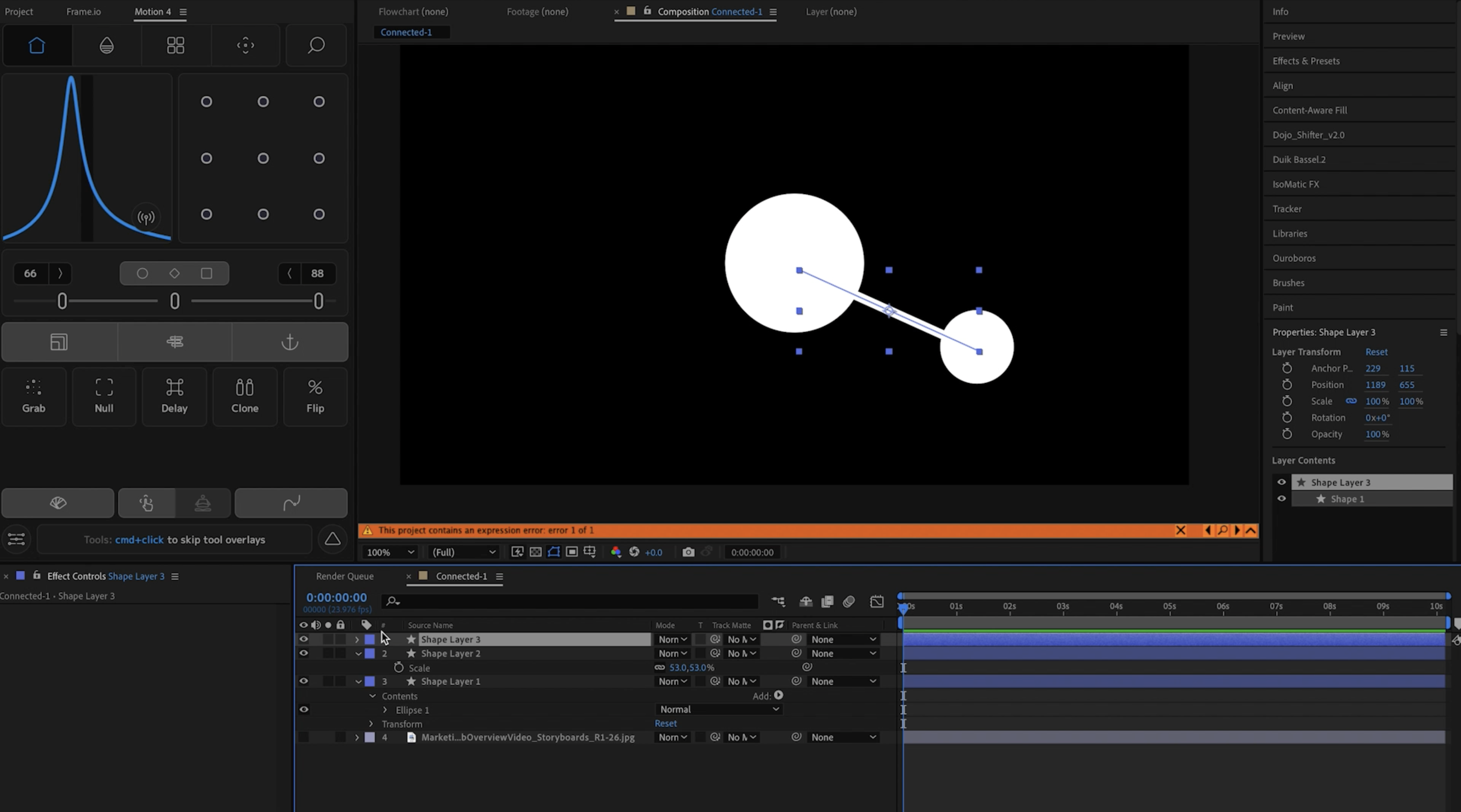Hide Shape Layer 2 in the timeline
The height and width of the screenshot is (812, 1461).
tap(304, 653)
